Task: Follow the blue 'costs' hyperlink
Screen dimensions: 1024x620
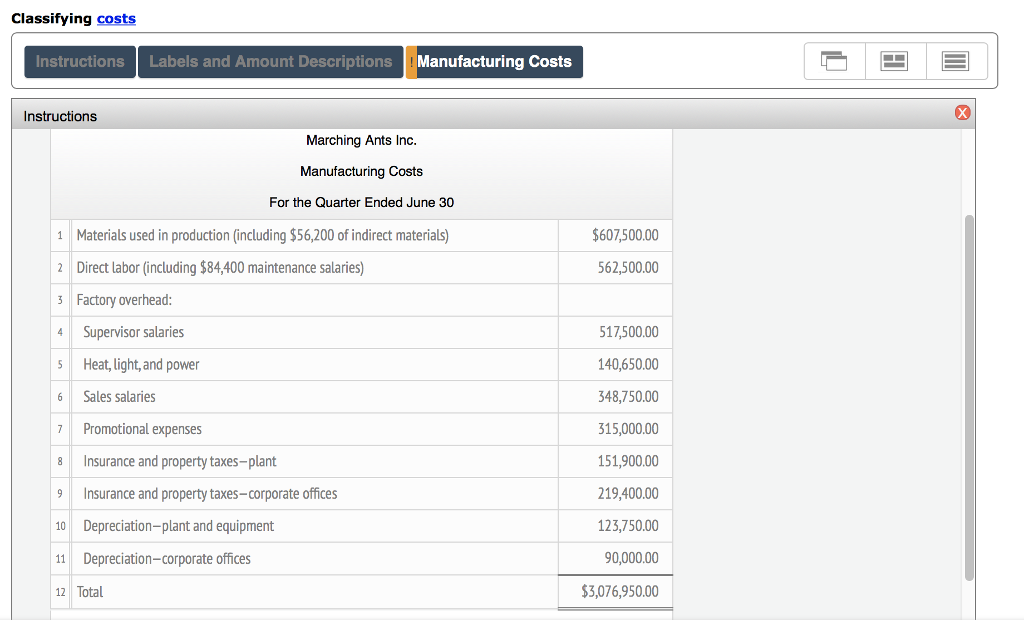Action: (x=116, y=19)
